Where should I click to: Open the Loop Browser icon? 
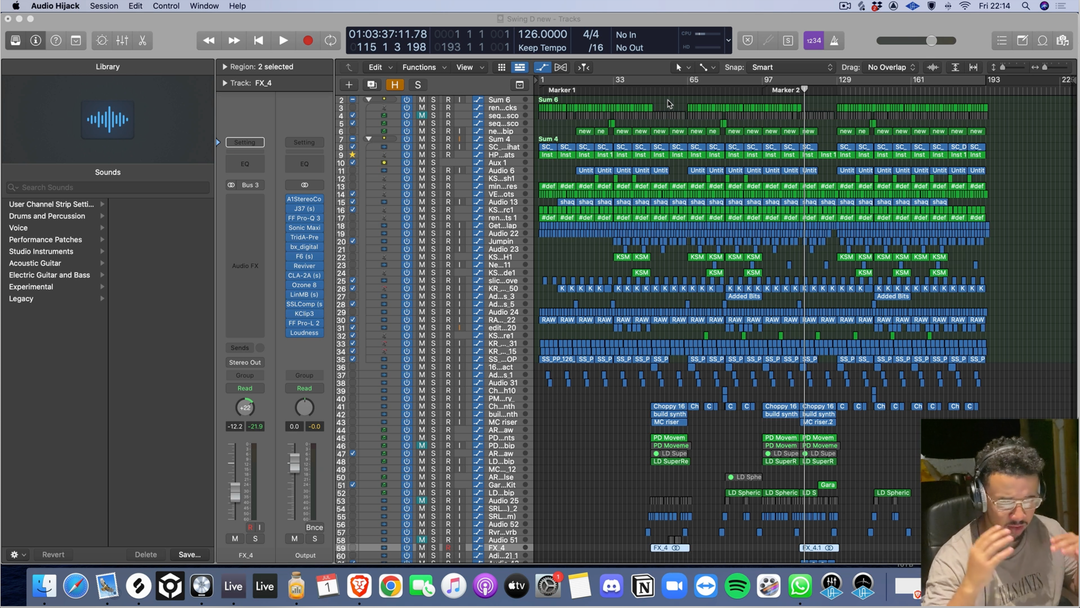(x=1042, y=41)
